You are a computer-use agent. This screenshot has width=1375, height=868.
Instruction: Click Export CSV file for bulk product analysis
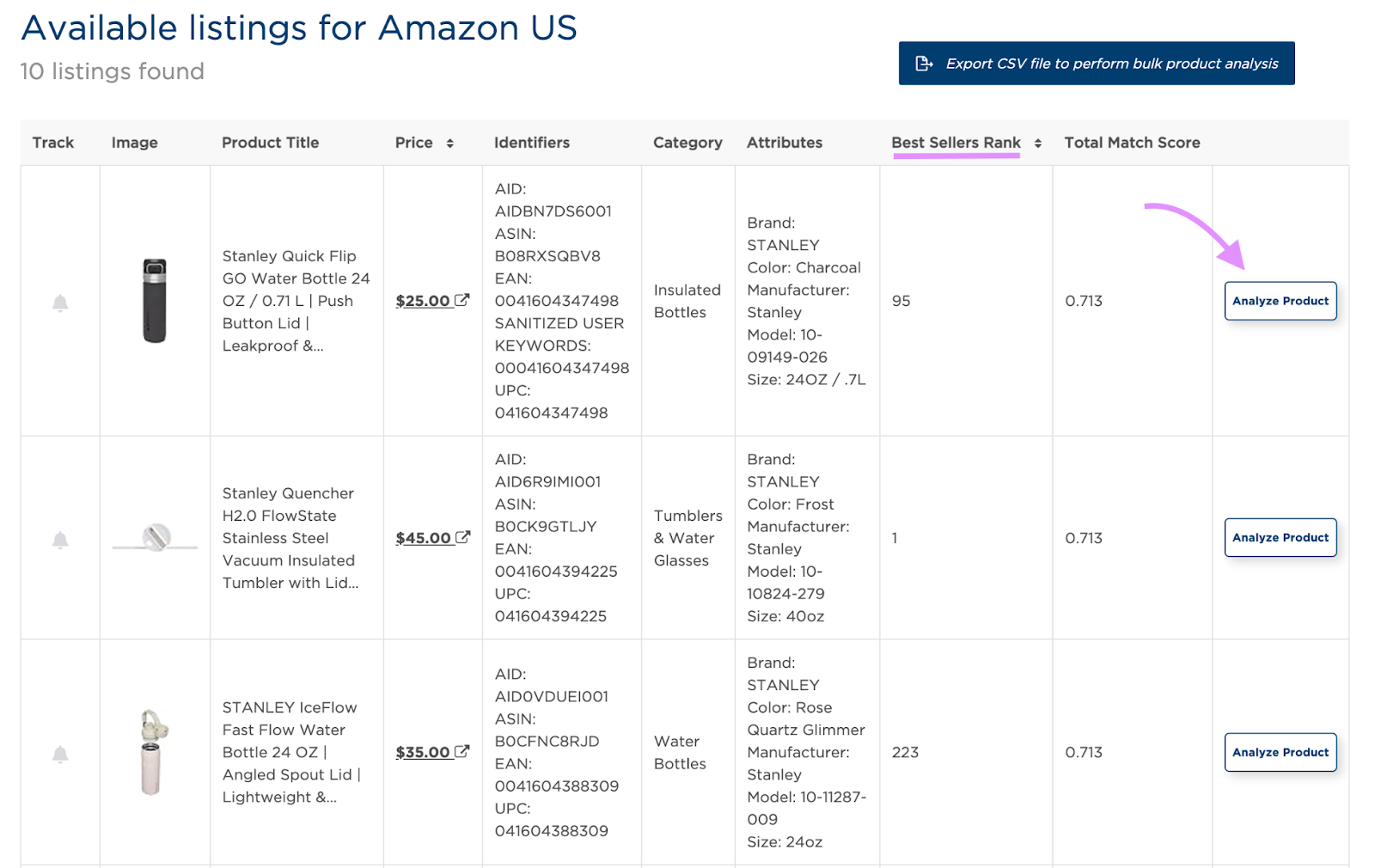tap(1096, 63)
